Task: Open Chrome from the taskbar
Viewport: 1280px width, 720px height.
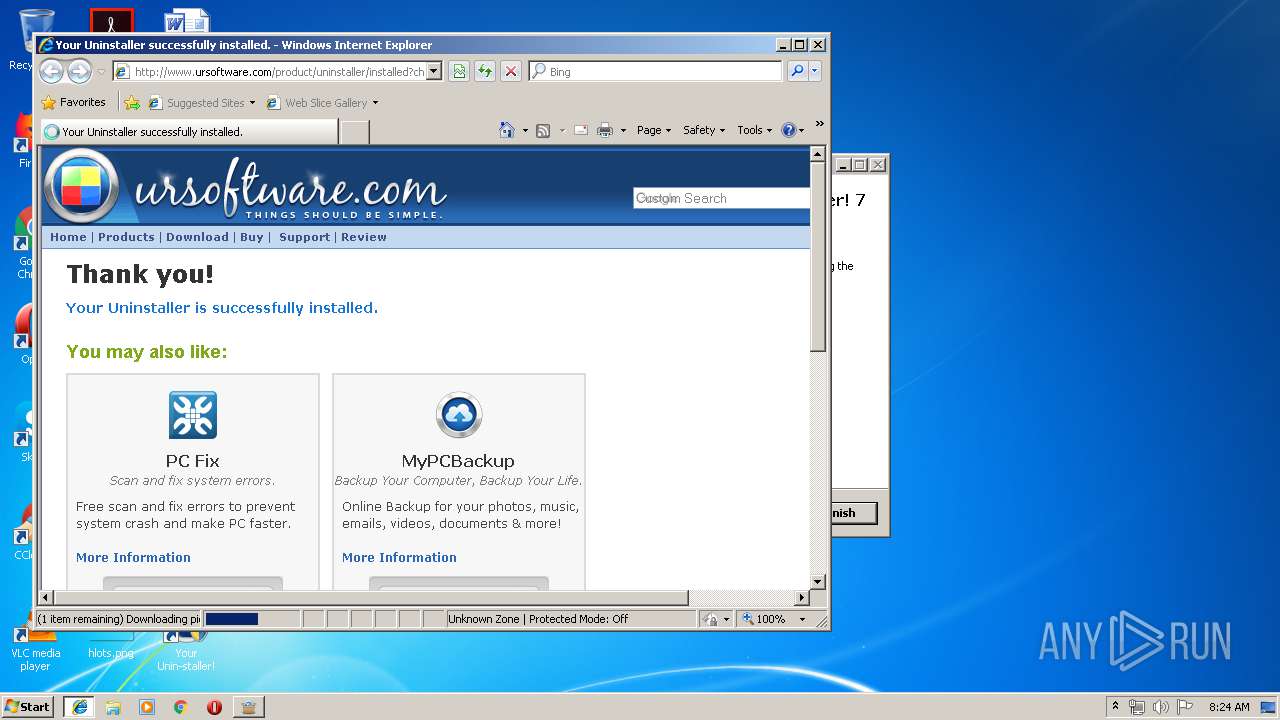Action: [181, 707]
